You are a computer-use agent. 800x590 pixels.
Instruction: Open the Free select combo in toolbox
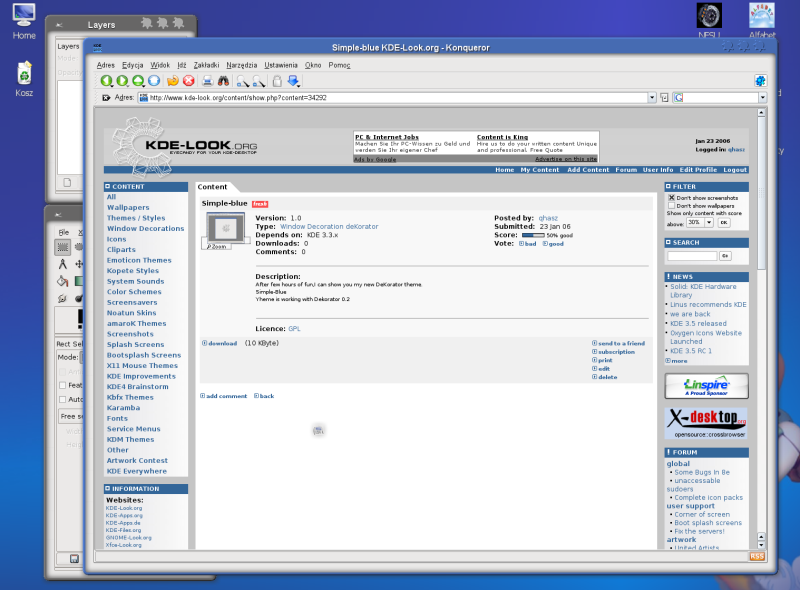(71, 416)
